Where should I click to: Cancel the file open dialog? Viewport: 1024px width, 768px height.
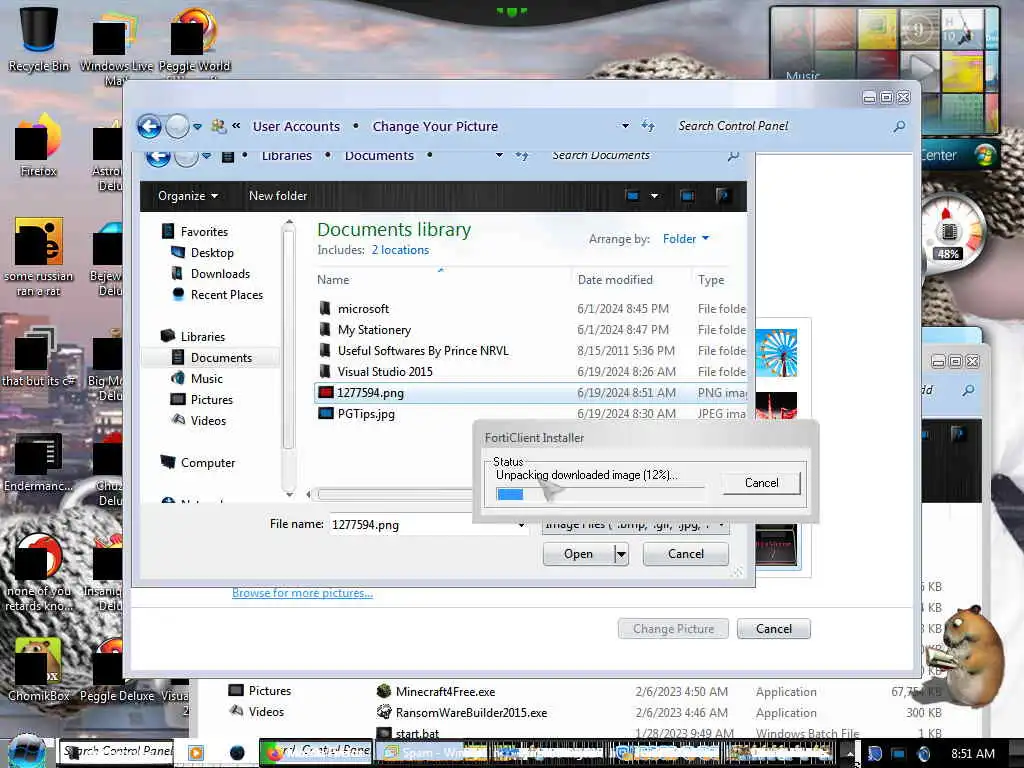686,554
